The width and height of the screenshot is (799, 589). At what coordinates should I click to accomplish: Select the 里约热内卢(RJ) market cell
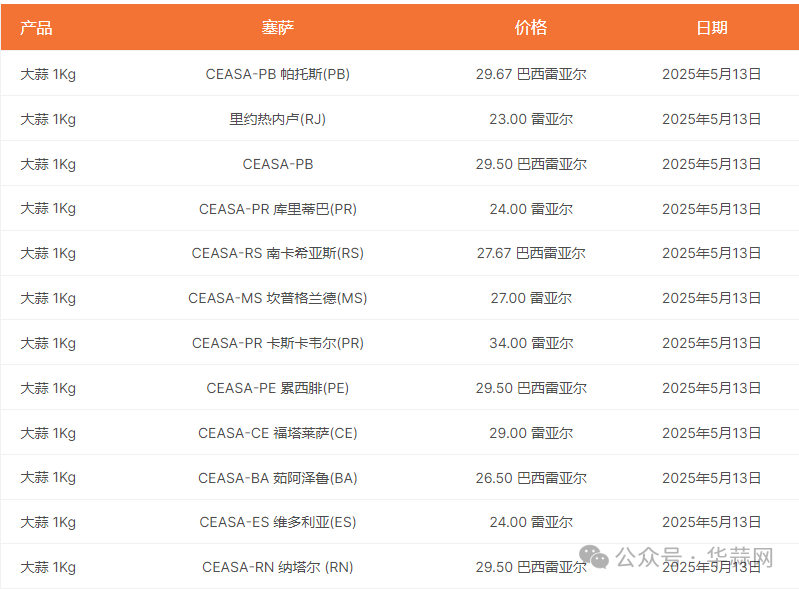[x=277, y=119]
